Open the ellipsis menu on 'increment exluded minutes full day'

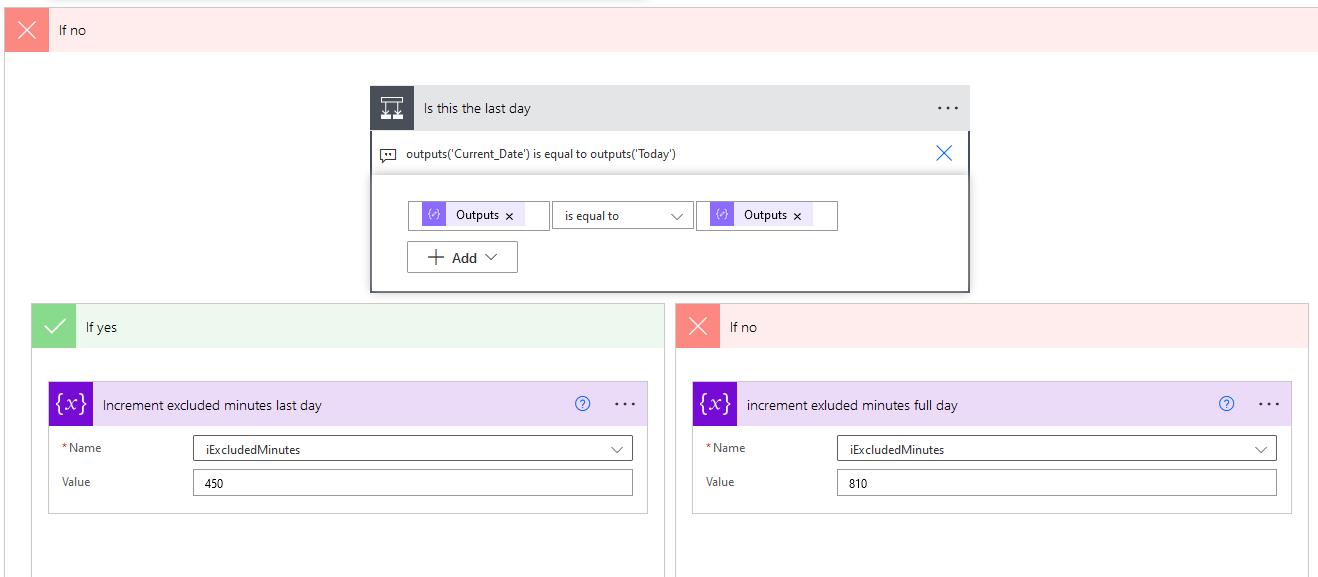1269,403
